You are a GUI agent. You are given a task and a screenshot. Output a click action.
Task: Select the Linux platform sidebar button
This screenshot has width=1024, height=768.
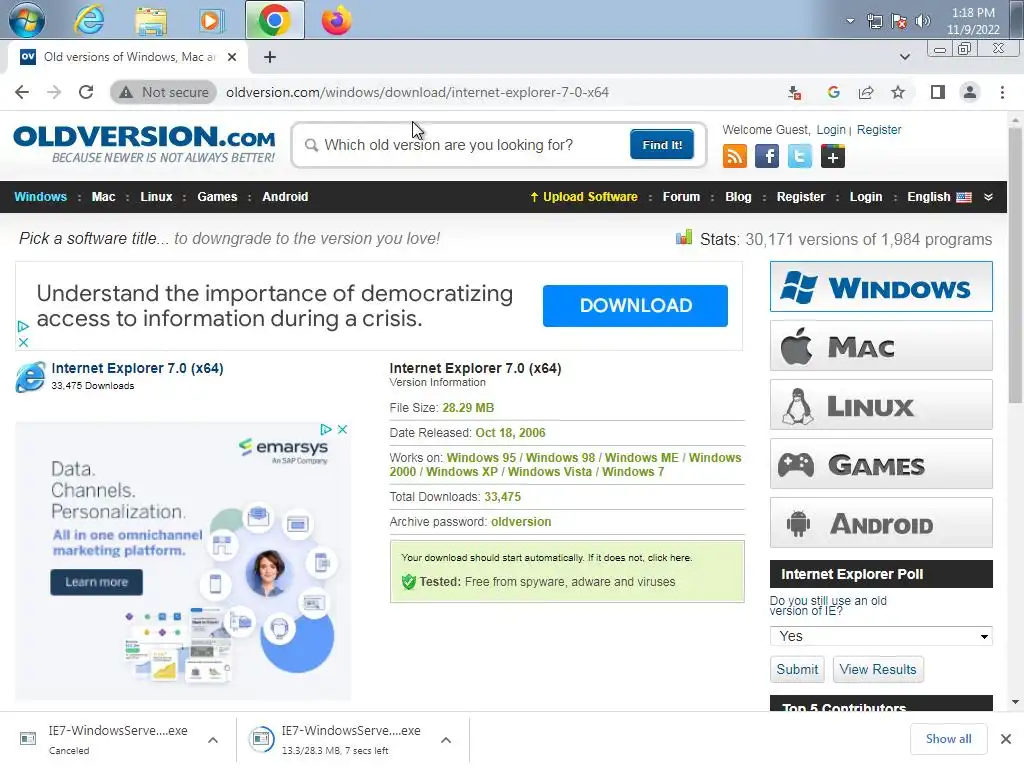pyautogui.click(x=881, y=405)
